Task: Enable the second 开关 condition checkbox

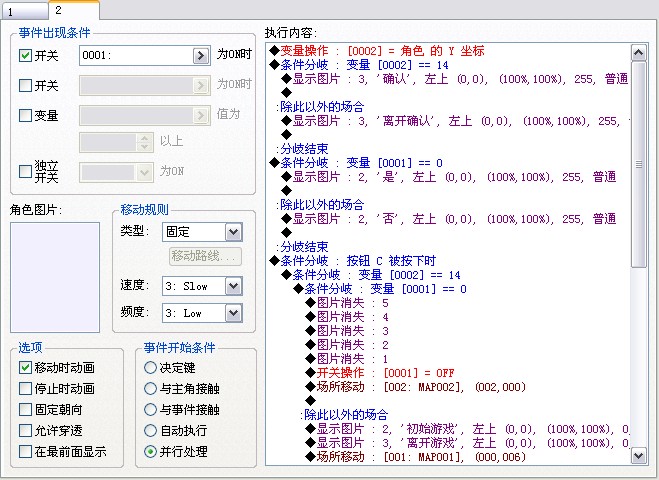Action: pos(25,85)
